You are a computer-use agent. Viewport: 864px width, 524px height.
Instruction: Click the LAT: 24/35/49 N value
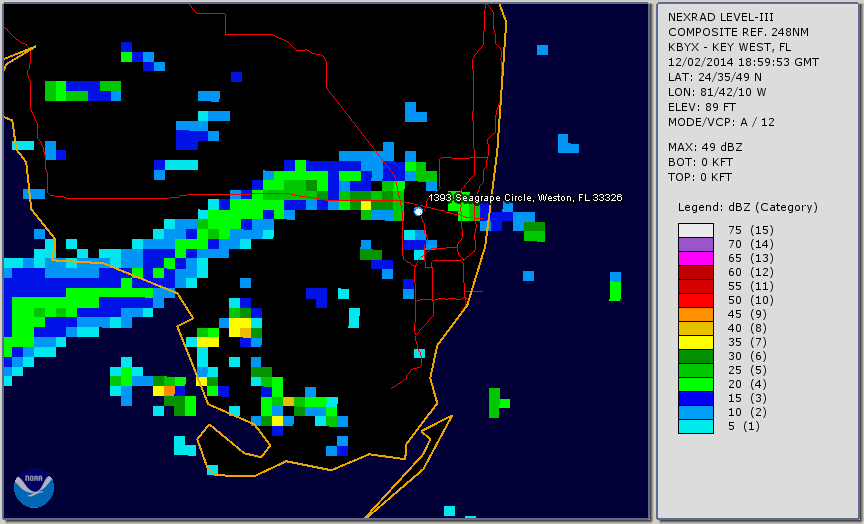click(x=715, y=77)
